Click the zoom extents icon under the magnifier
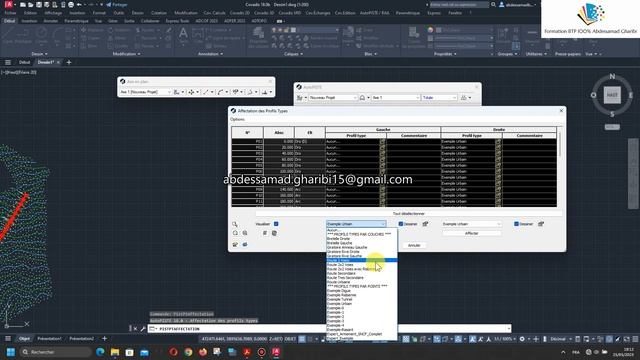 [x=235, y=233]
